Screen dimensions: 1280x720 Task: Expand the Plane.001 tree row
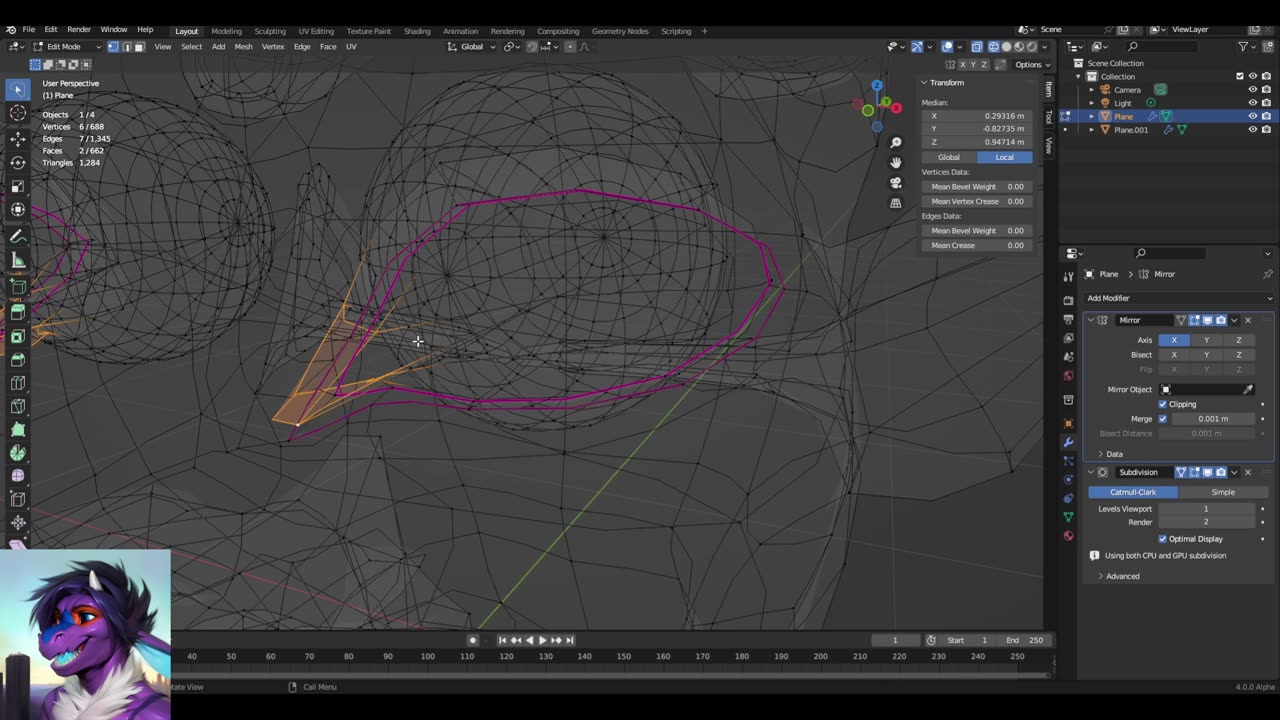pyautogui.click(x=1091, y=129)
